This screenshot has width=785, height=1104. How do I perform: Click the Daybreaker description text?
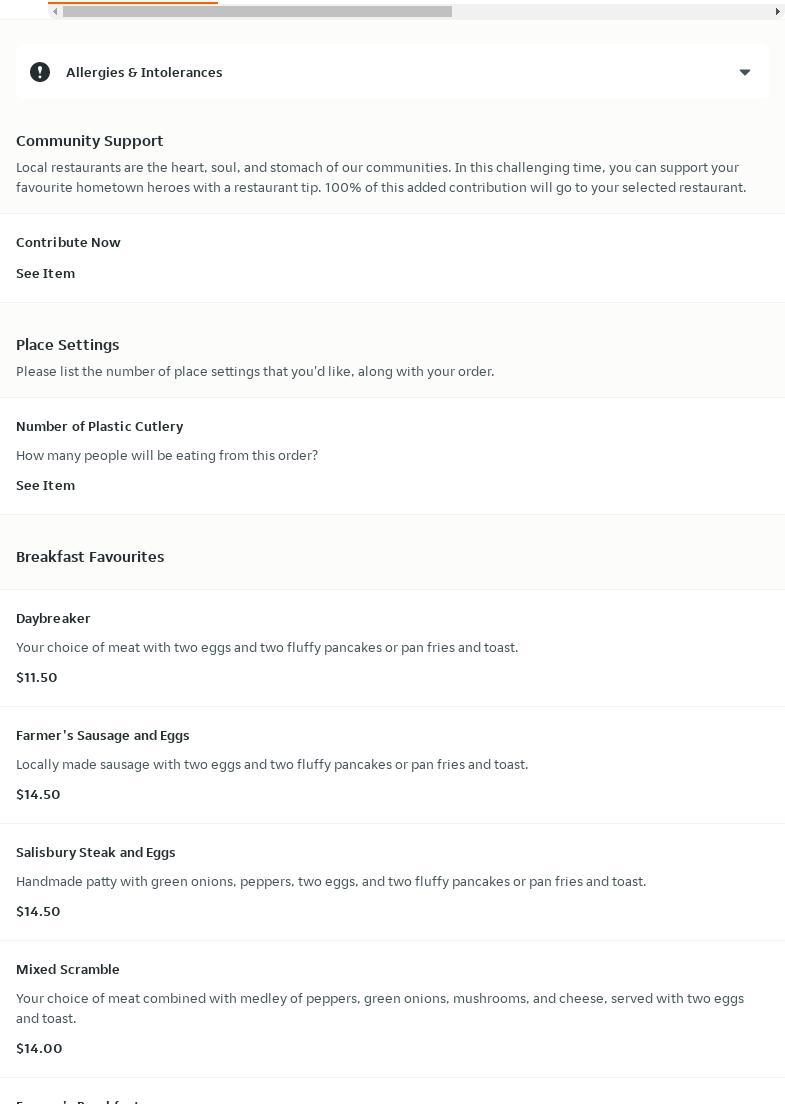pyautogui.click(x=267, y=647)
